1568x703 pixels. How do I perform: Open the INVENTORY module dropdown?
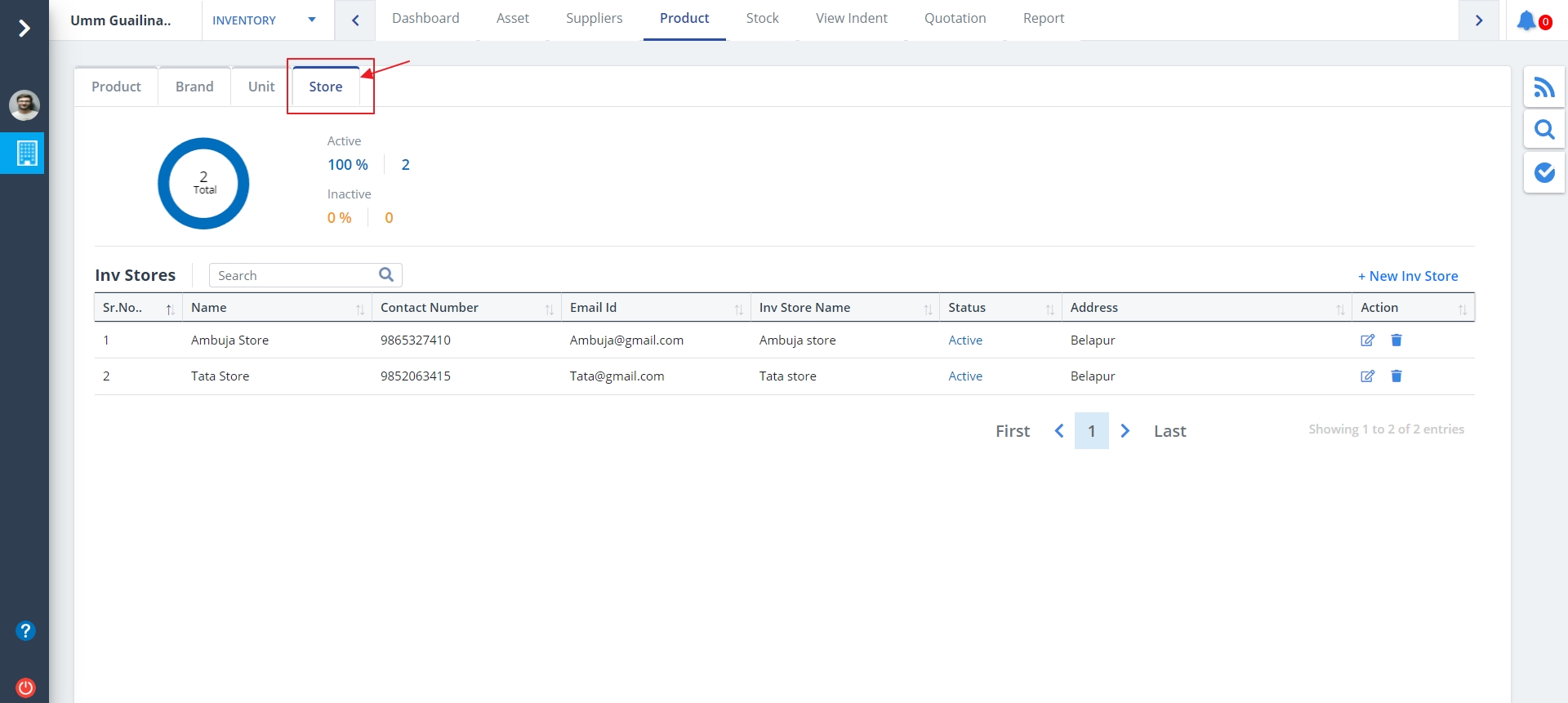[x=264, y=20]
